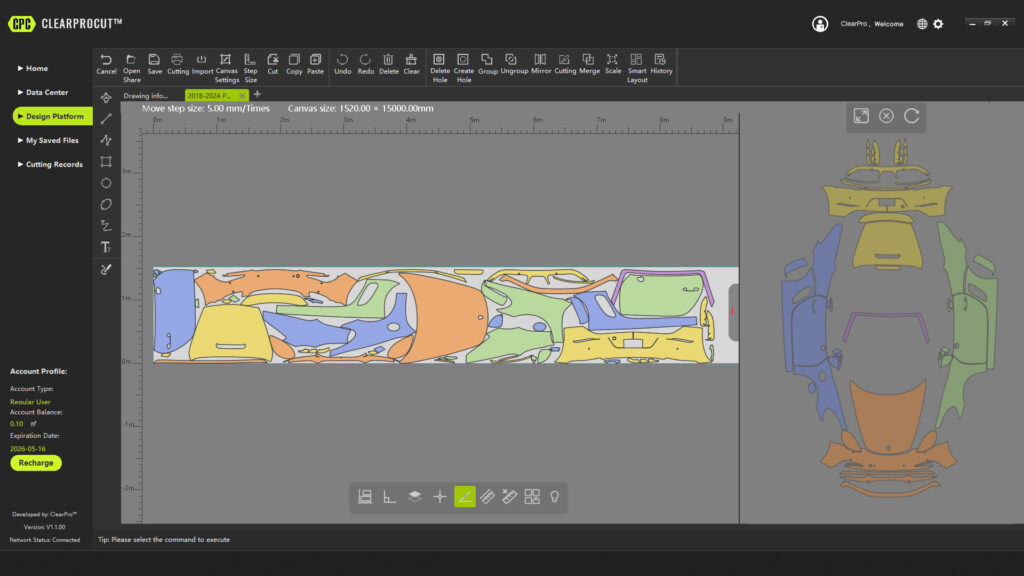Save the current drawing
Viewport: 1024px width, 576px height.
[154, 64]
